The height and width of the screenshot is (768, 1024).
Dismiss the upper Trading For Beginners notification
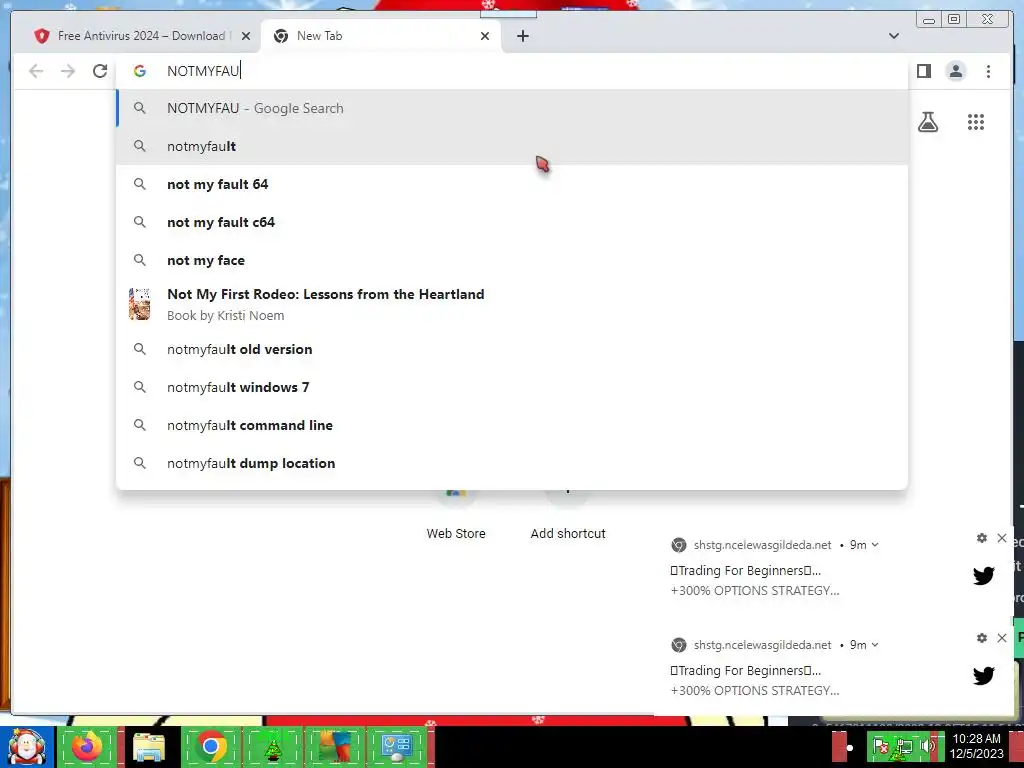(x=1002, y=537)
